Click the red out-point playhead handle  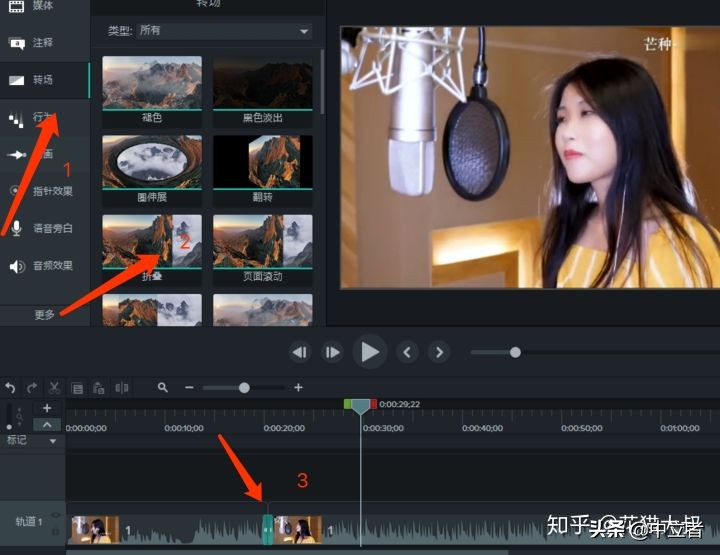[x=374, y=404]
